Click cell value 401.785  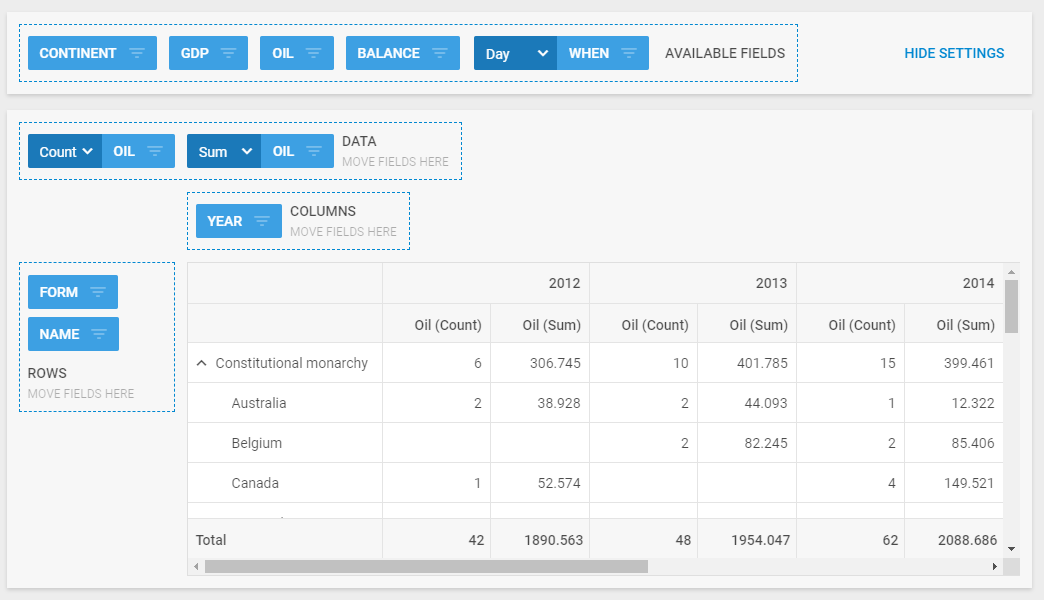(x=762, y=363)
